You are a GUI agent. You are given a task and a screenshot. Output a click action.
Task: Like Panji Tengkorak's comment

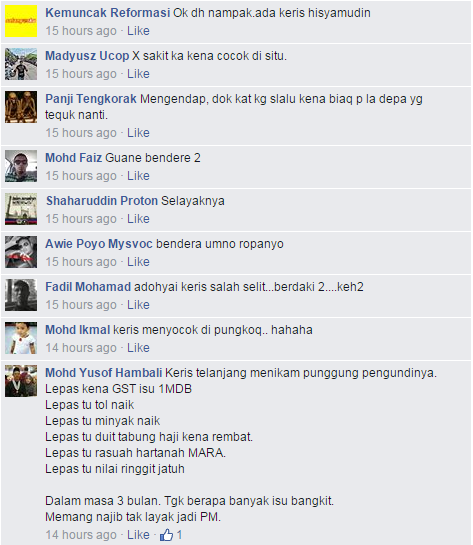point(138,133)
